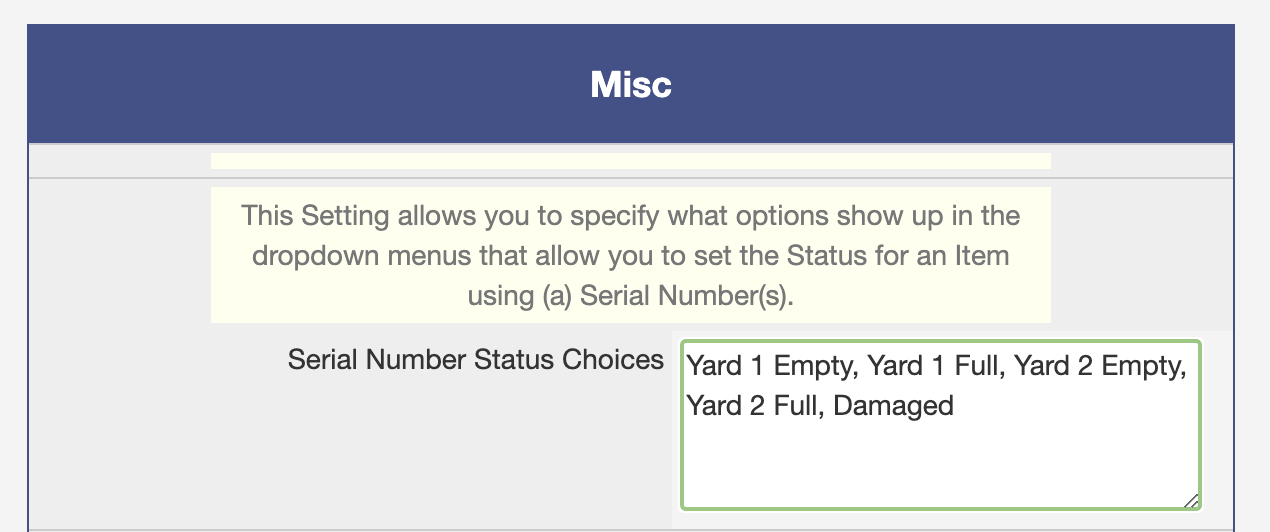Grab the text area resize handle
This screenshot has width=1270, height=532.
pyautogui.click(x=1191, y=500)
